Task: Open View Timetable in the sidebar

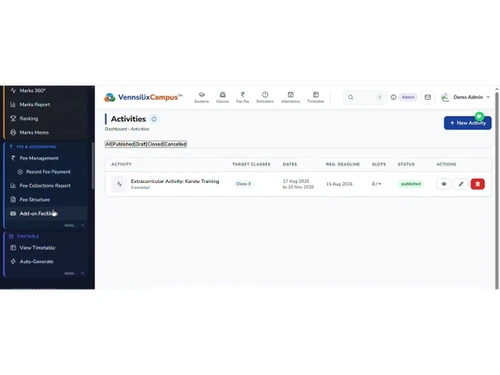Action: point(37,248)
